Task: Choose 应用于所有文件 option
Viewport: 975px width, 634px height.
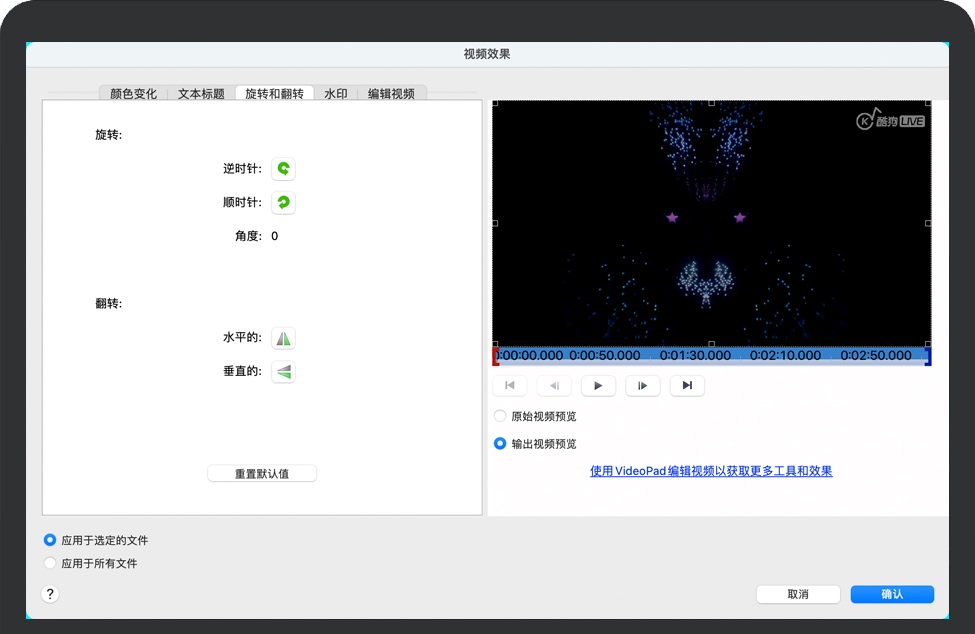Action: (50, 564)
